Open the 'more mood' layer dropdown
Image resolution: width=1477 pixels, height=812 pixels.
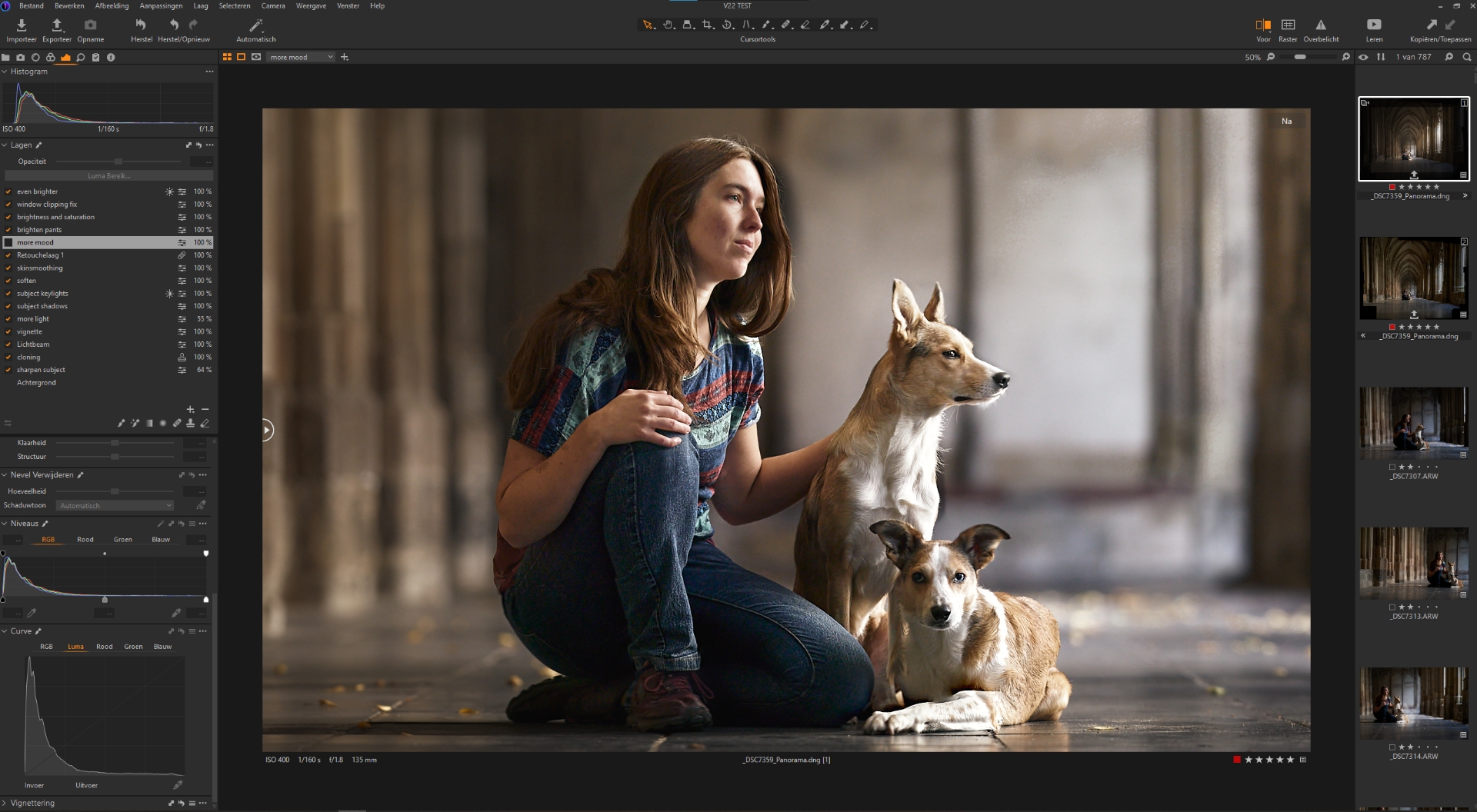point(301,57)
